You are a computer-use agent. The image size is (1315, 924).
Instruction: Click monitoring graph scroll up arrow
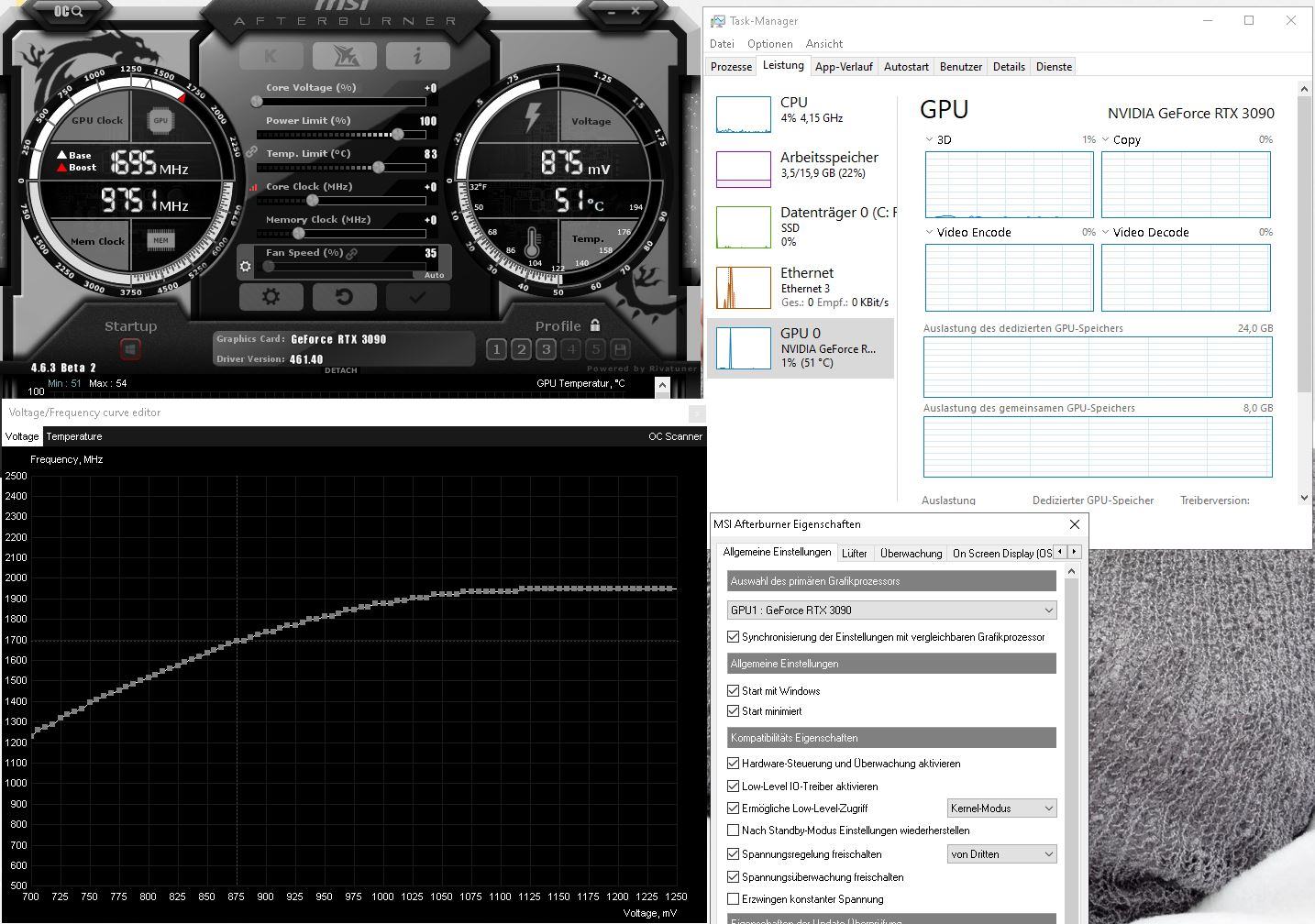pos(662,383)
